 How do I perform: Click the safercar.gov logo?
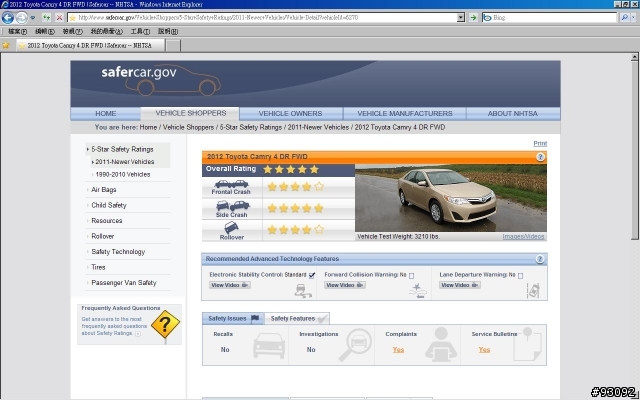[161, 79]
